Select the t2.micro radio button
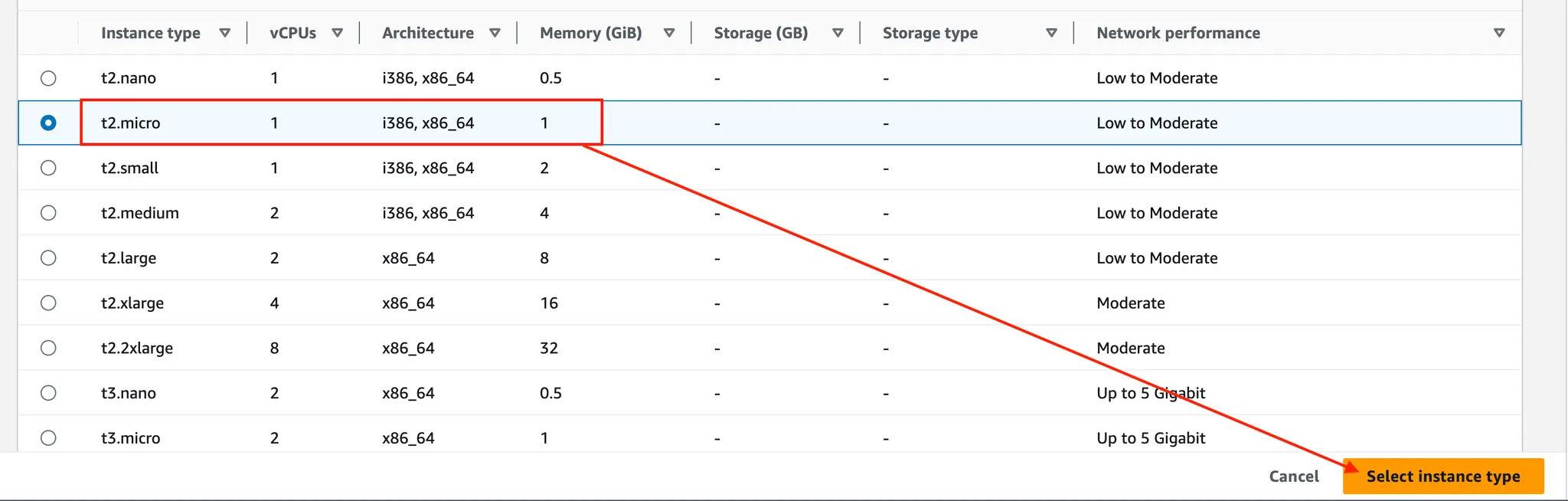The image size is (1568, 501). 48,123
